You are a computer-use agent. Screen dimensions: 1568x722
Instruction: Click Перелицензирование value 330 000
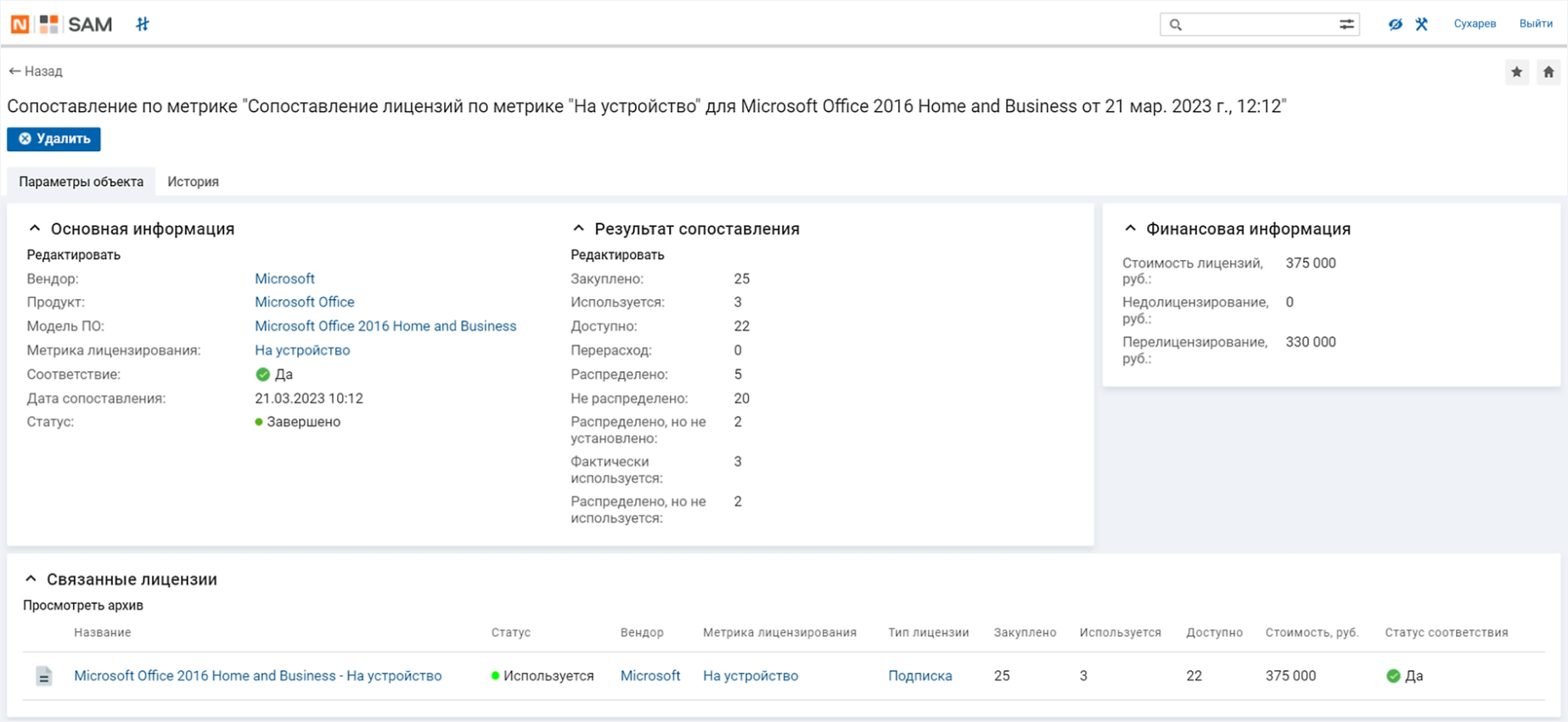(1311, 342)
